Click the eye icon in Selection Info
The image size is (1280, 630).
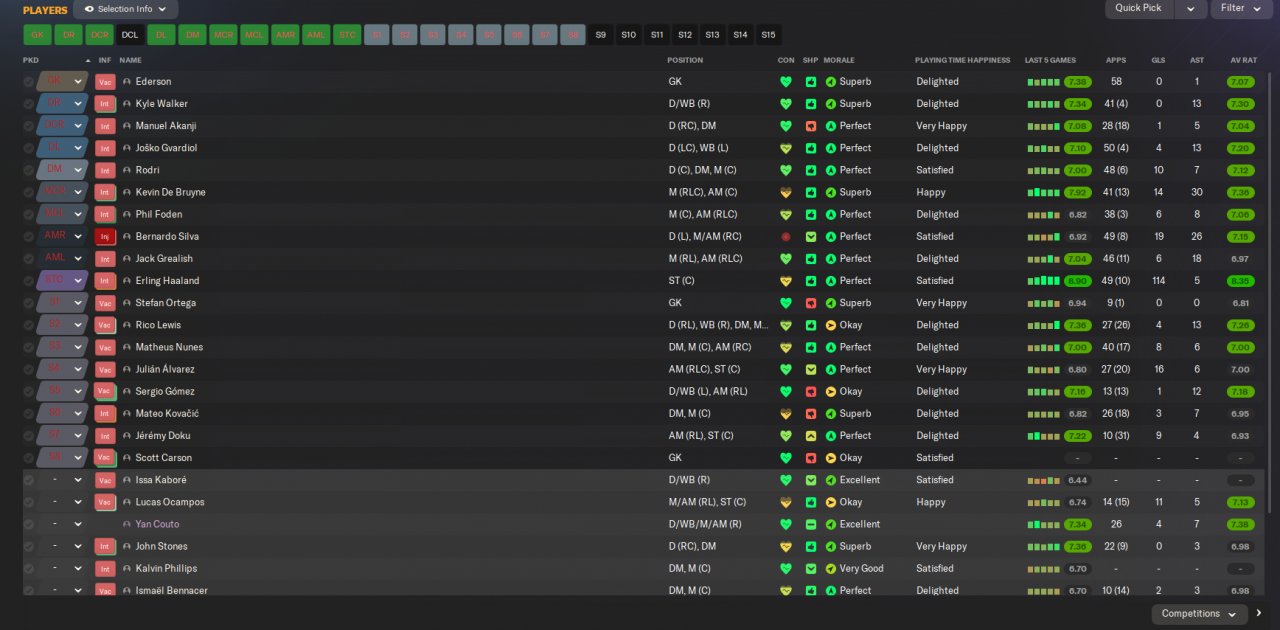[x=89, y=9]
